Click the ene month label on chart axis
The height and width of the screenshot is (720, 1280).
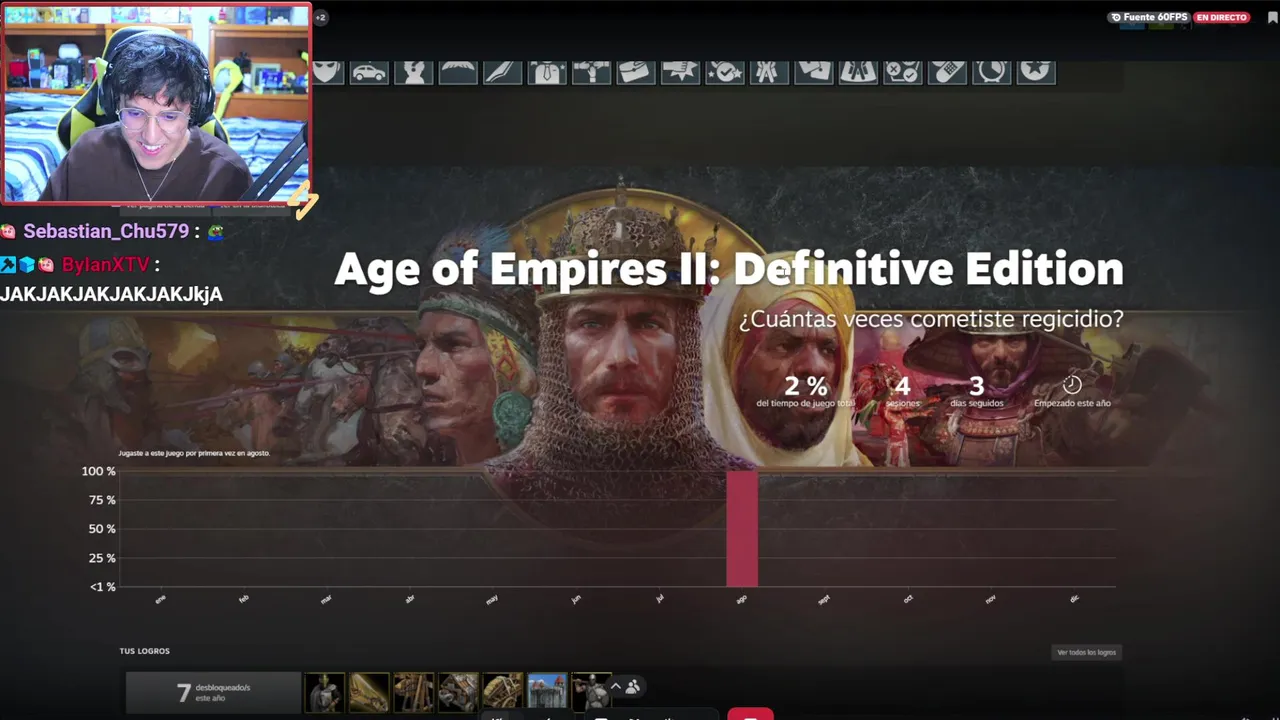[160, 598]
